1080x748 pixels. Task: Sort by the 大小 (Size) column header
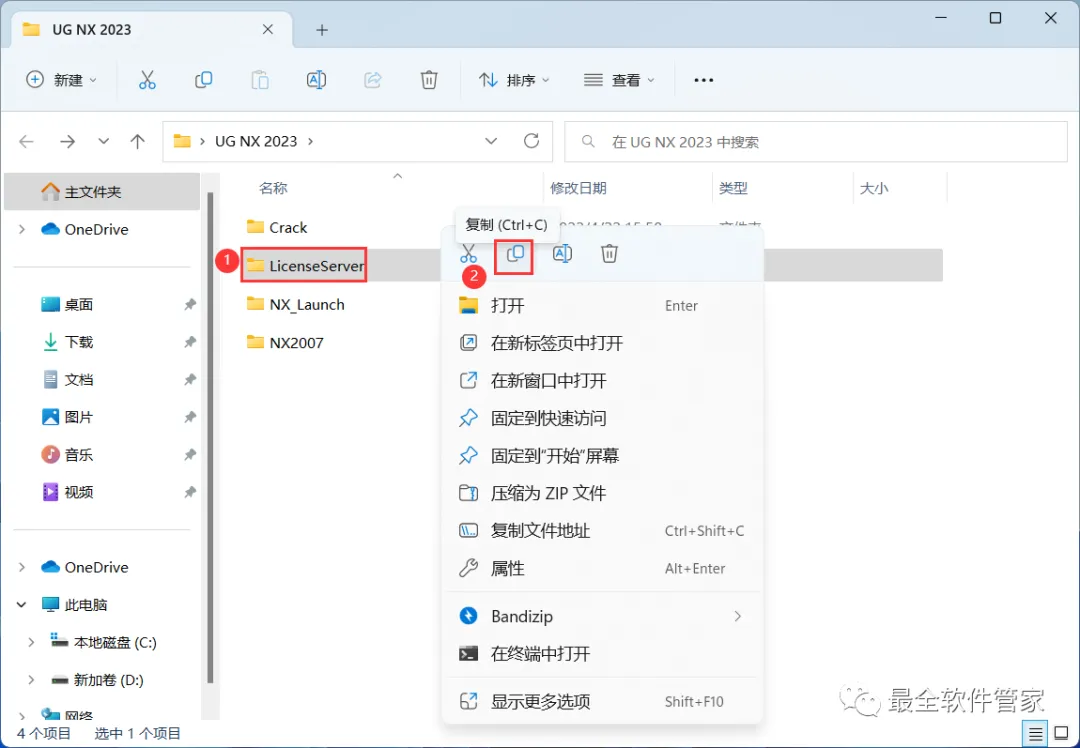pyautogui.click(x=873, y=188)
